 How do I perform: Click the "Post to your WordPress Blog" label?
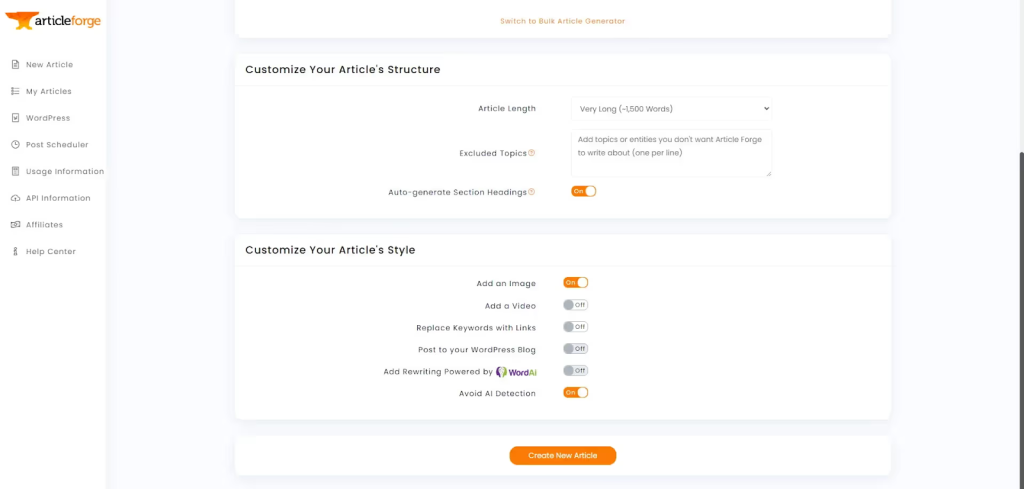click(x=477, y=350)
